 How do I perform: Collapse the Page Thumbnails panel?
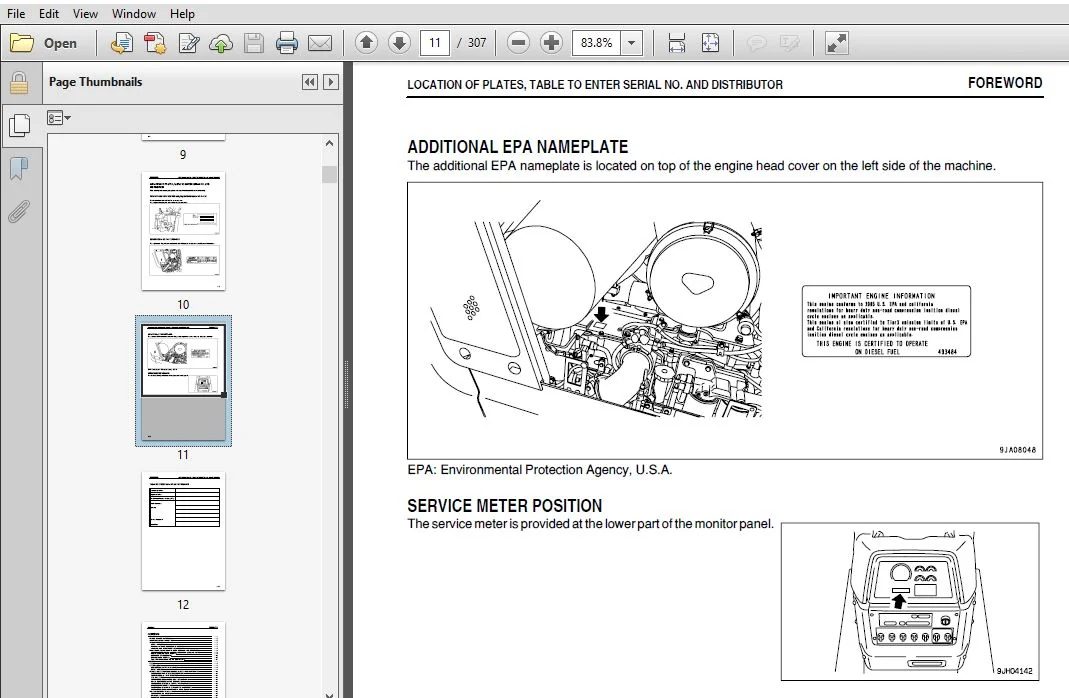(x=310, y=82)
